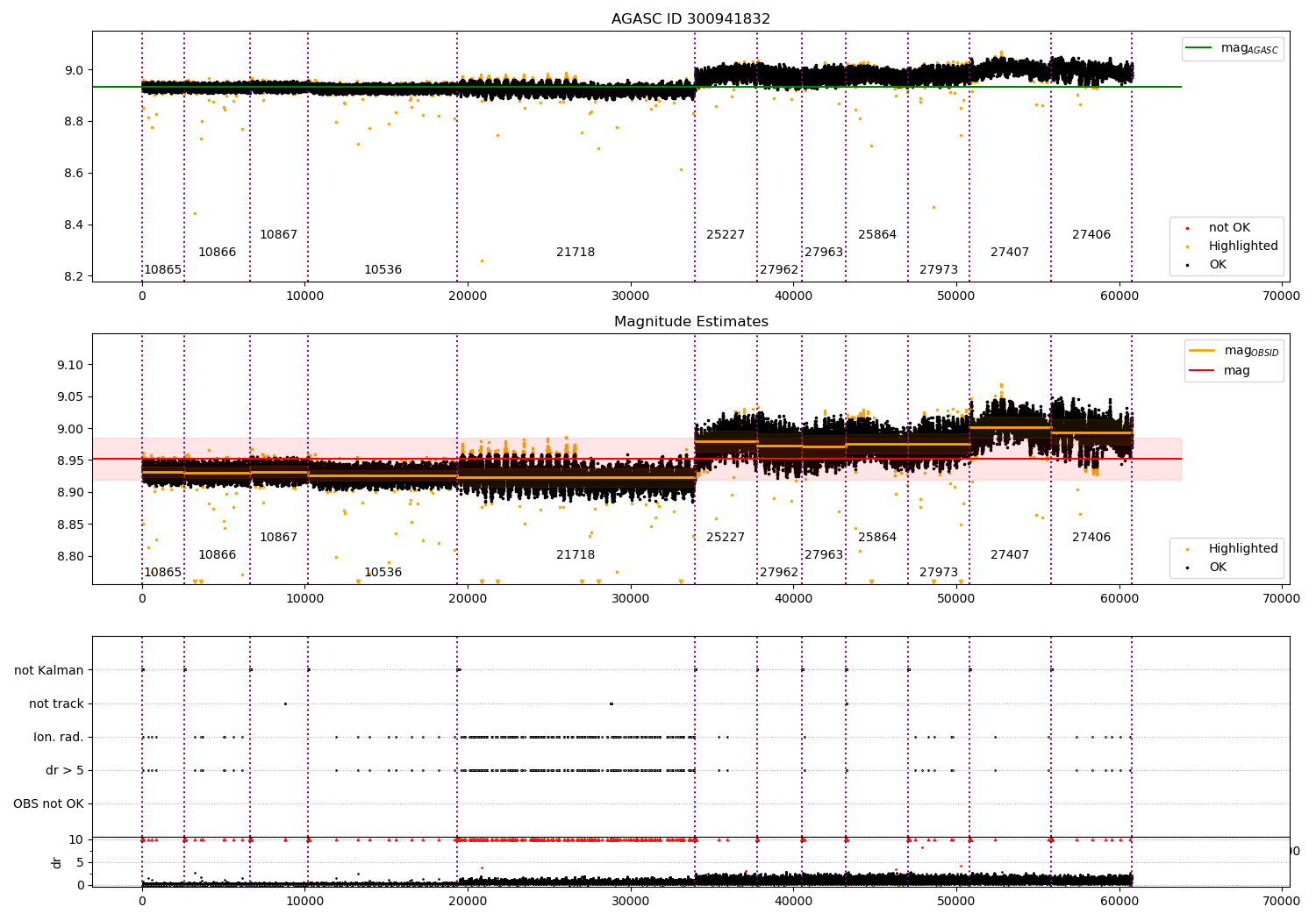Click the 'Magnitude Estimates' plot title
This screenshot has height=921, width=1316.
(690, 322)
